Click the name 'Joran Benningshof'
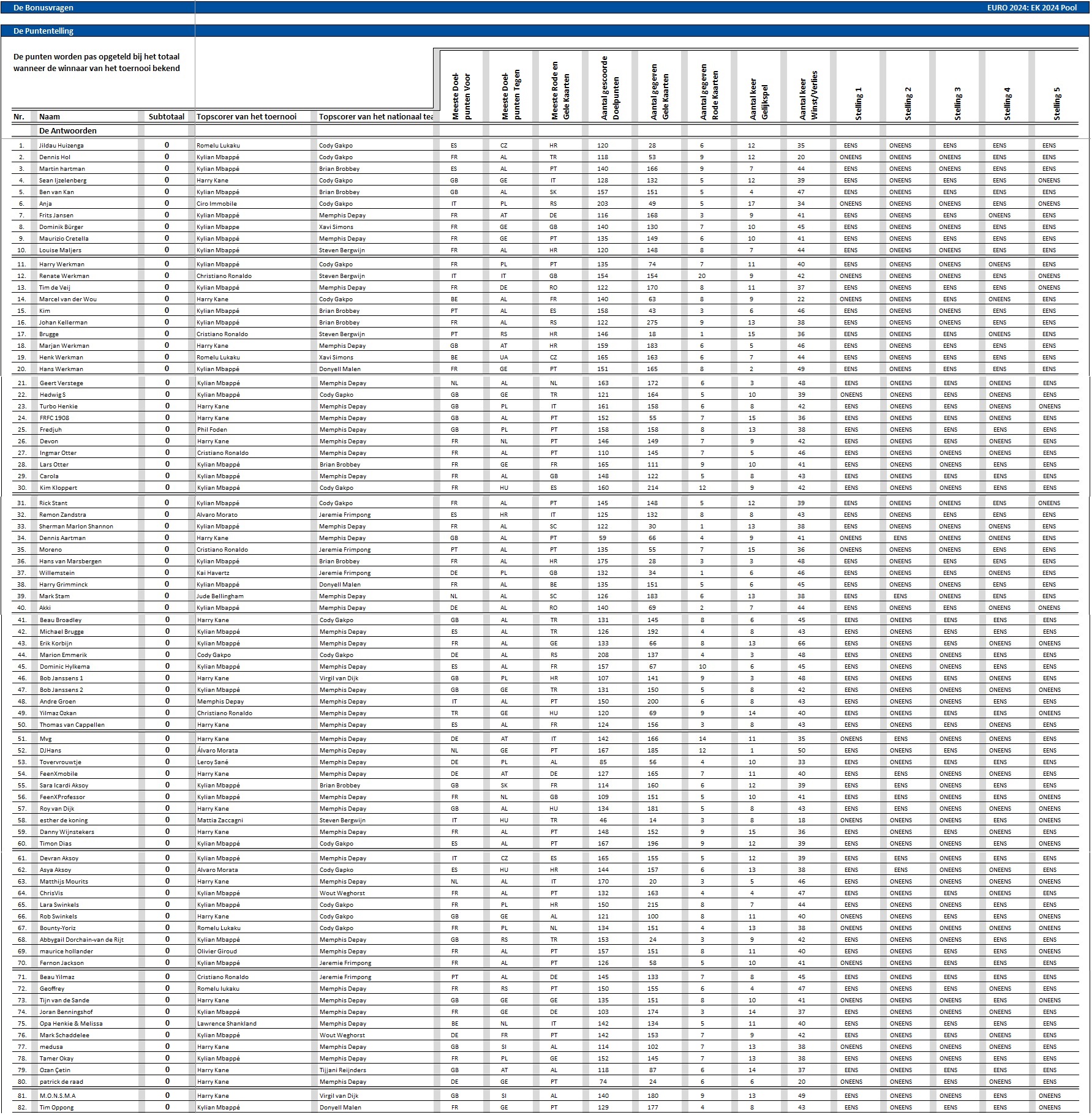Image resolution: width=1092 pixels, height=1115 pixels. (x=66, y=1012)
